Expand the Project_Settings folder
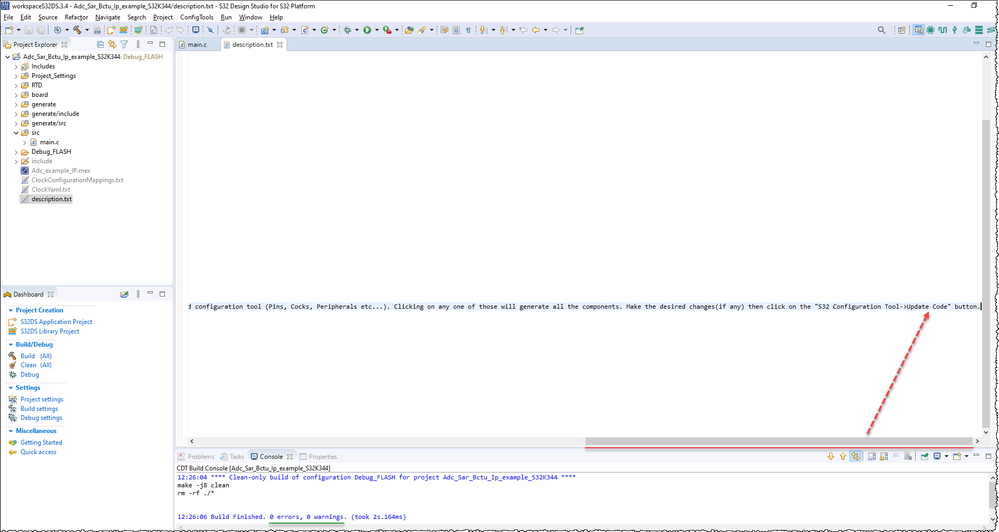999x532 pixels. [16, 76]
